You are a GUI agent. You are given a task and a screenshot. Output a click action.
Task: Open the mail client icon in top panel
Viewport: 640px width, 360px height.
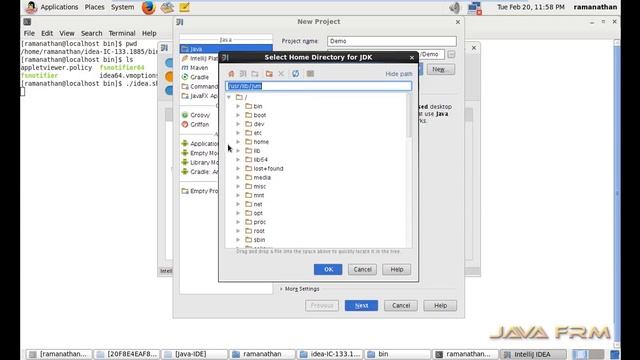pos(167,7)
